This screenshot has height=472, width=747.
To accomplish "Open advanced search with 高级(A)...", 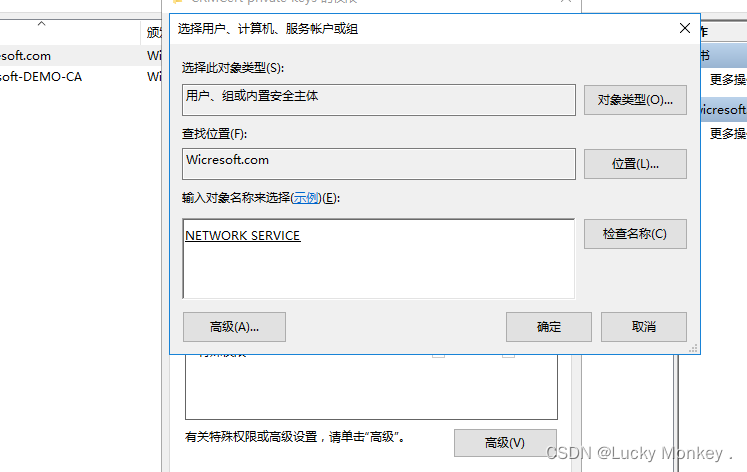I will point(234,327).
